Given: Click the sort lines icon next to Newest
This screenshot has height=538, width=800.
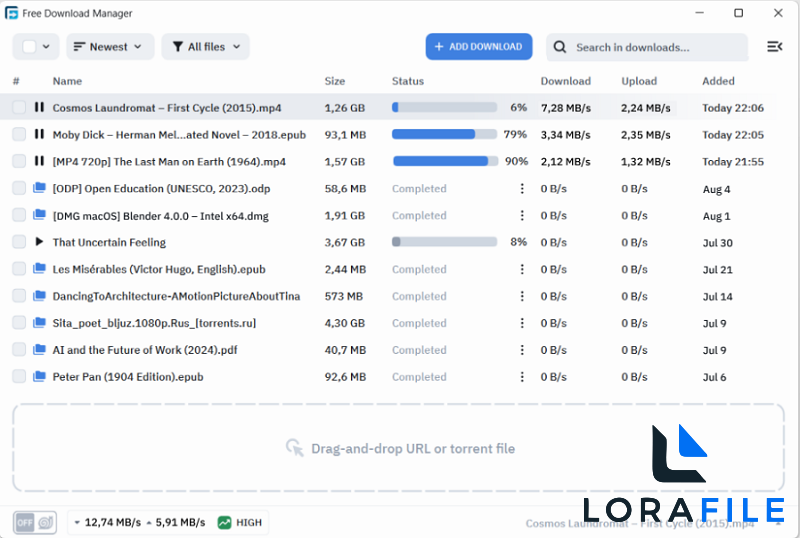Looking at the screenshot, I should point(79,47).
